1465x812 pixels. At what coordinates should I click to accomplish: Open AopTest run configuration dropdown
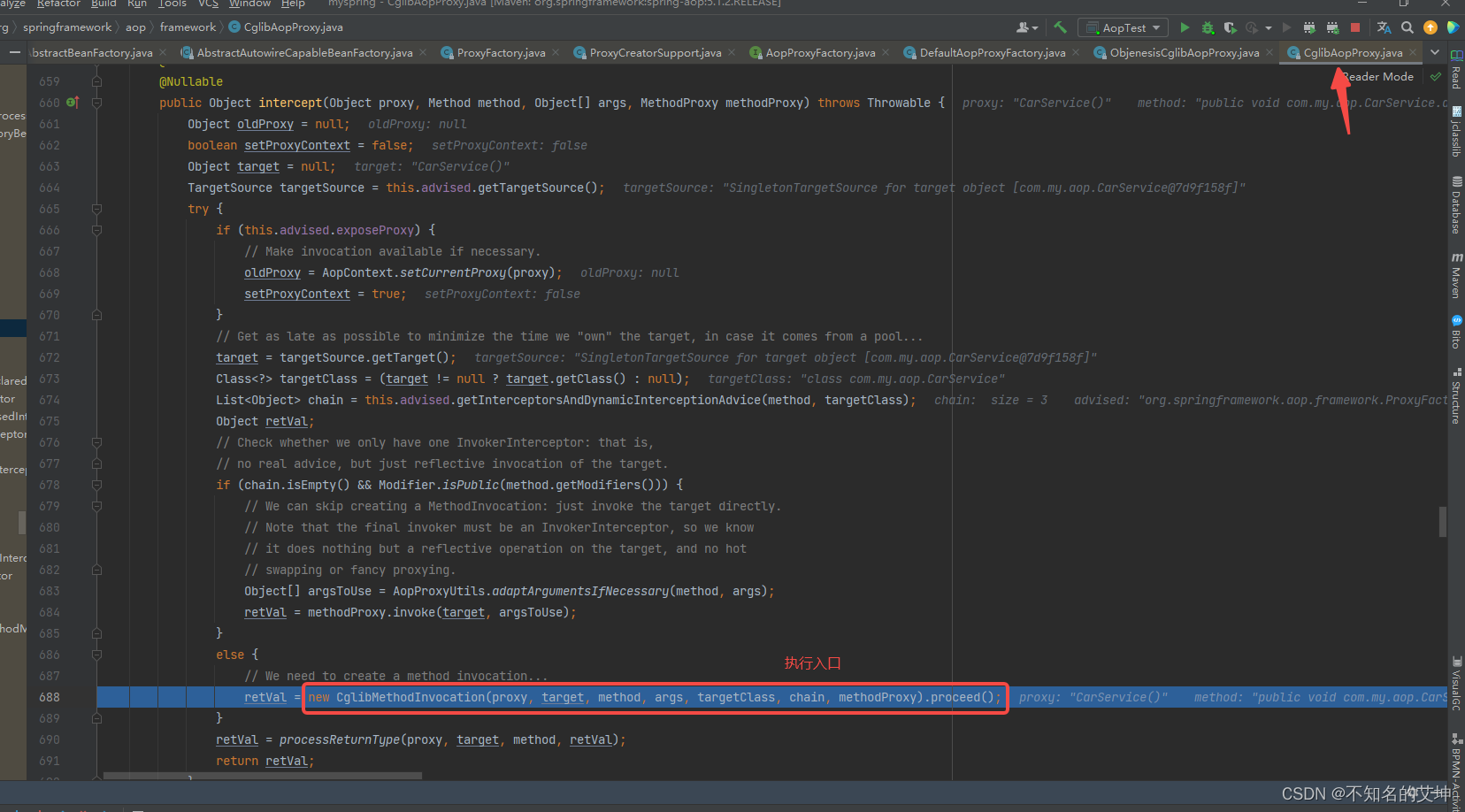point(1124,27)
